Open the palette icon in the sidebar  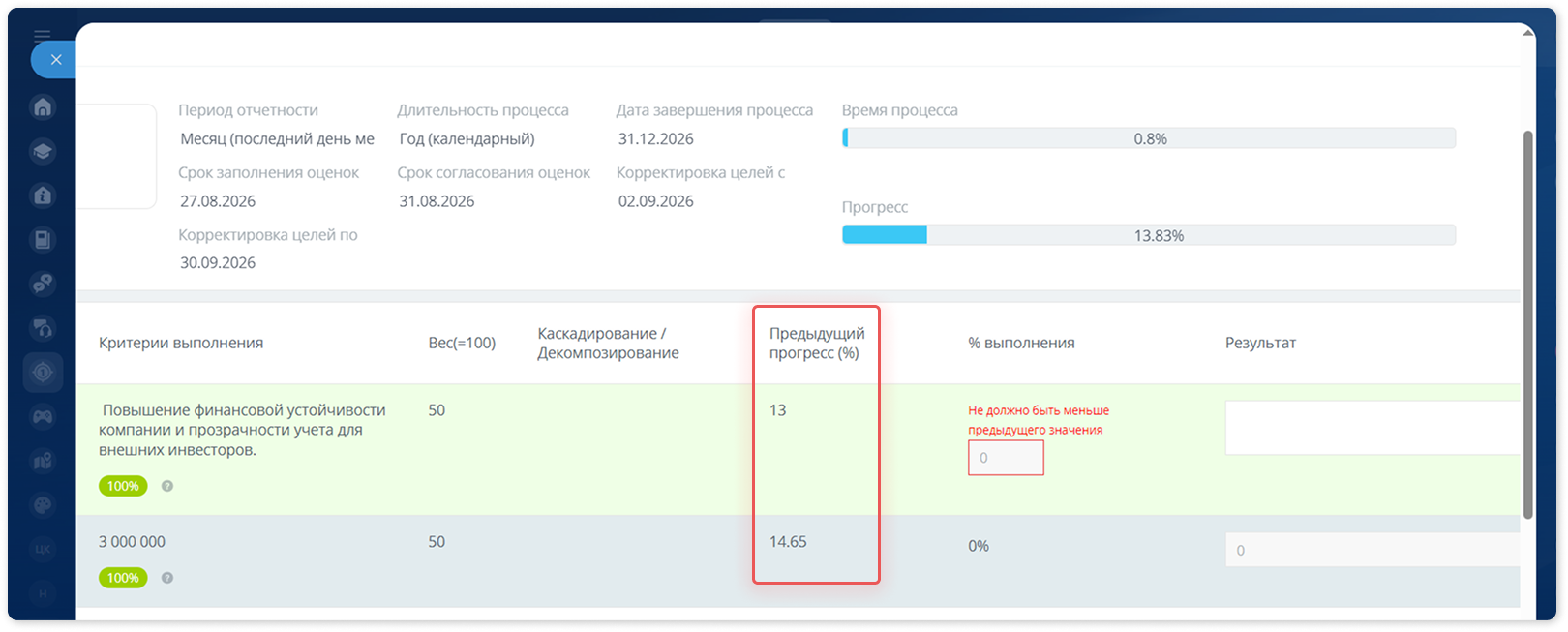click(x=43, y=504)
